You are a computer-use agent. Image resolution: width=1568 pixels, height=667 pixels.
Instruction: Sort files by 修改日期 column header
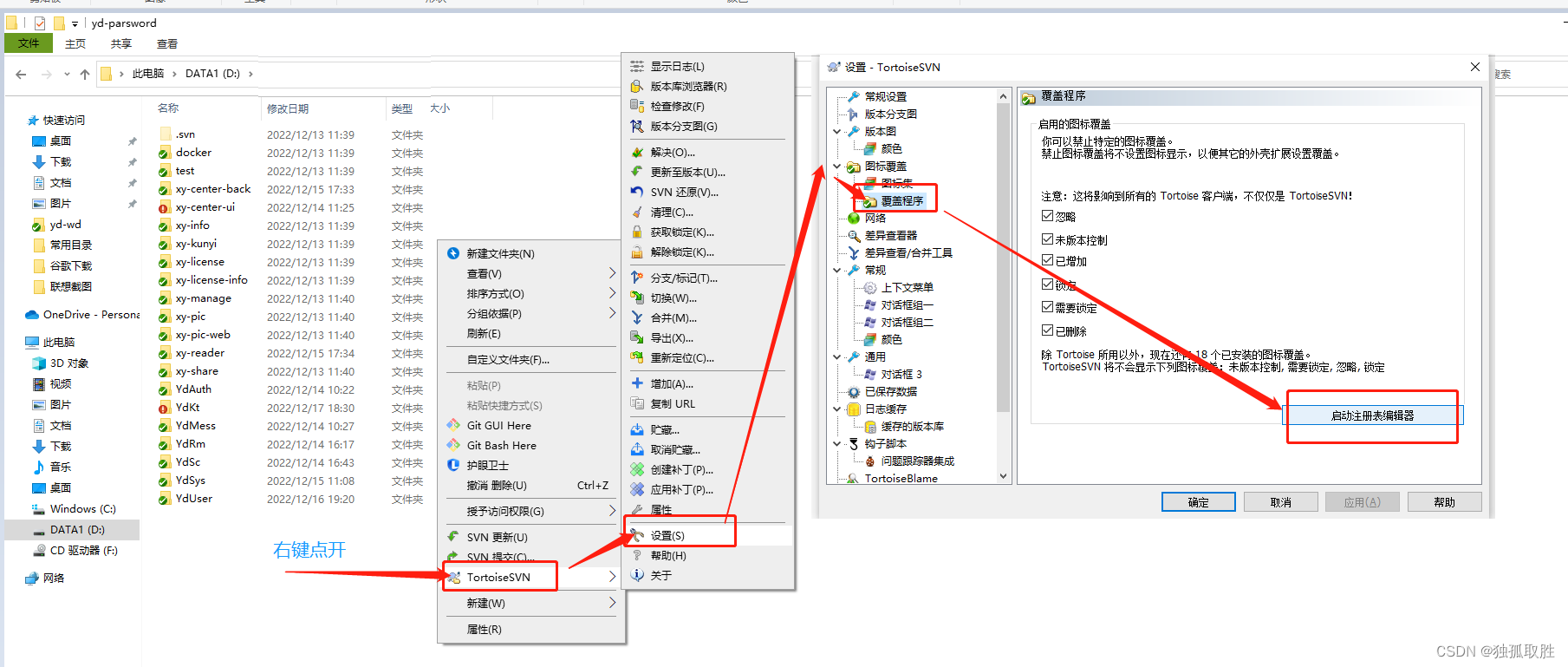[x=288, y=108]
